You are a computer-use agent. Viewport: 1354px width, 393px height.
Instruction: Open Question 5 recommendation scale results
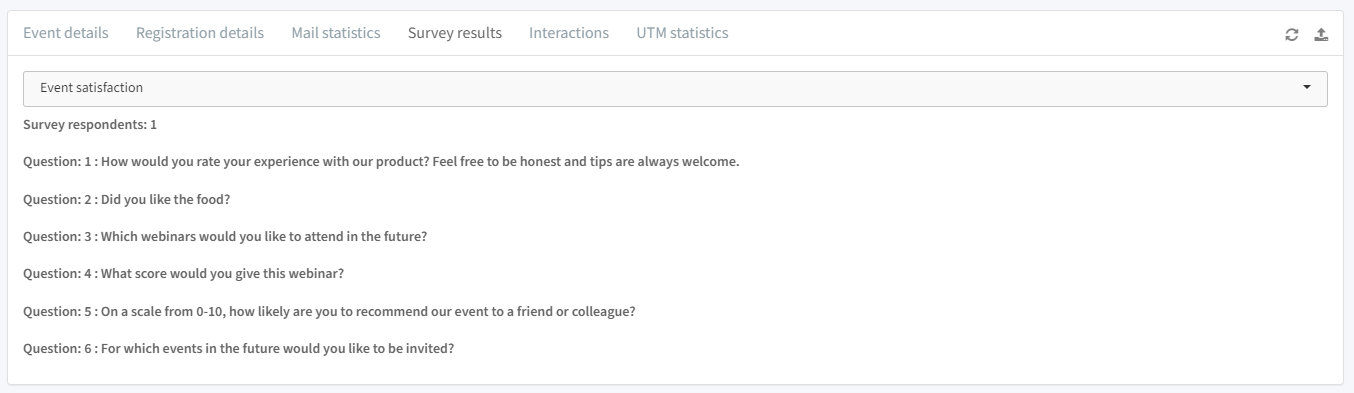click(329, 312)
